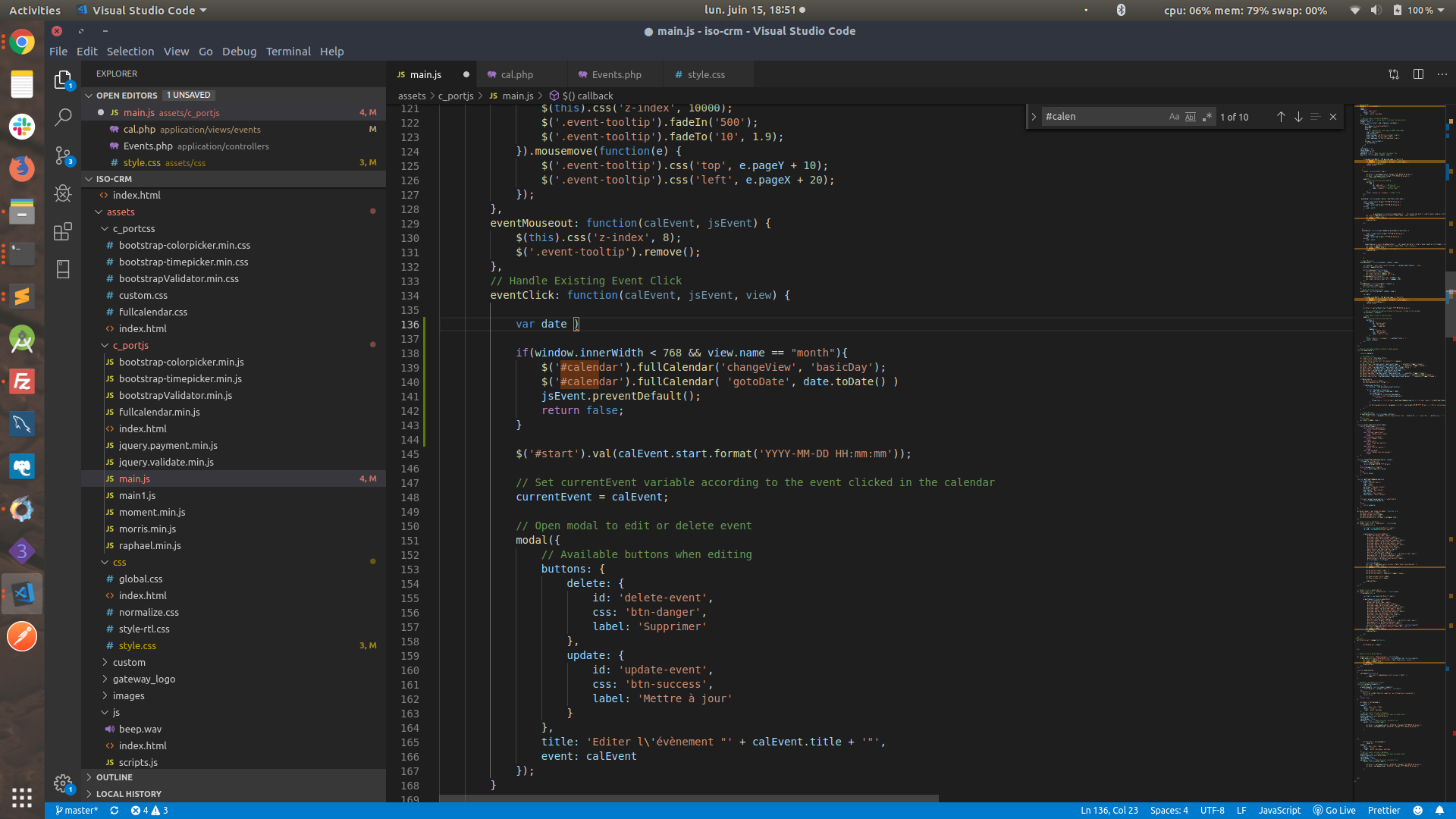
Task: Click the notifications bell in status bar
Action: pos(1439,810)
